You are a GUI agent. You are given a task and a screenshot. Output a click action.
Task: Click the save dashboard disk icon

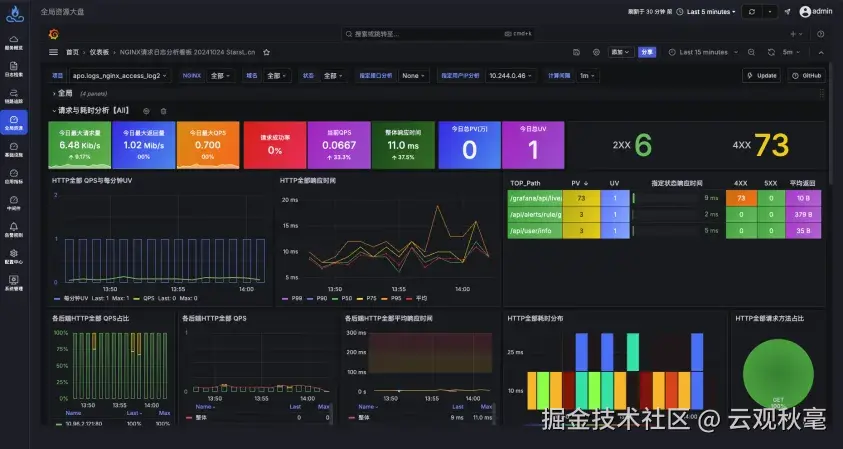[576, 52]
